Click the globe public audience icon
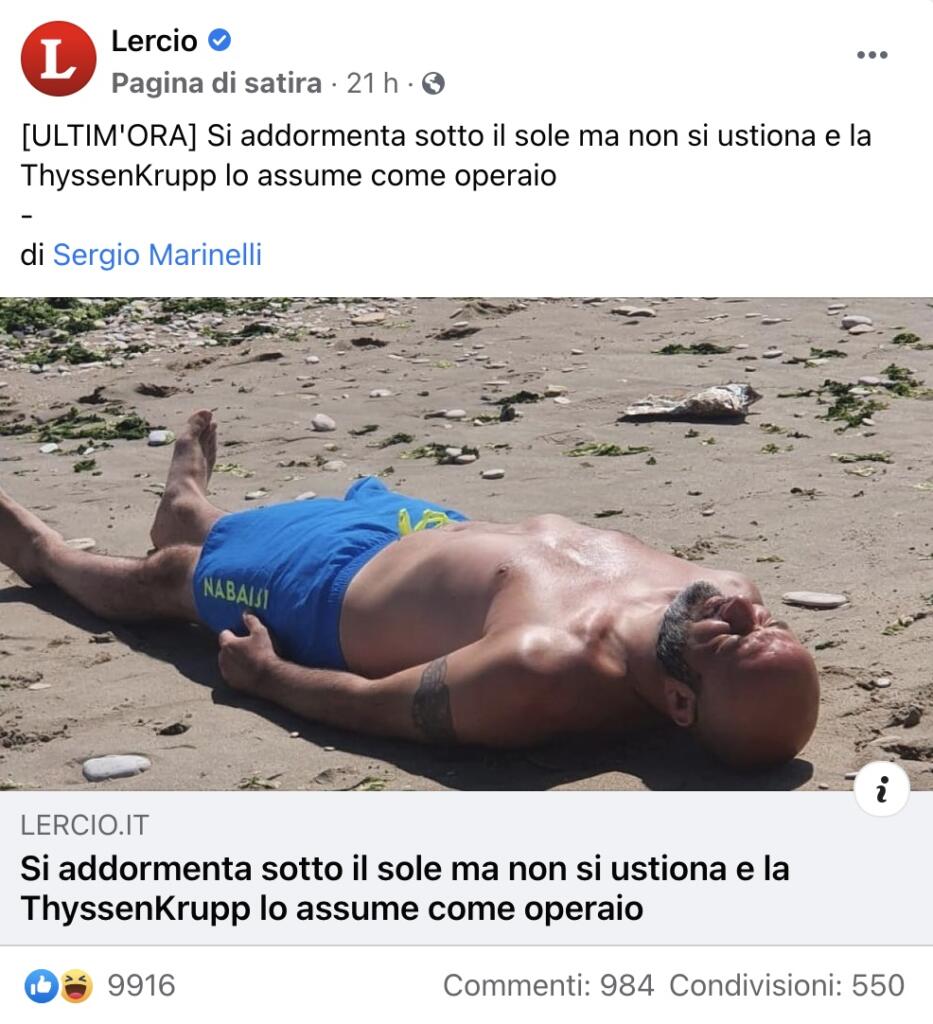The image size is (933, 1024). [434, 84]
